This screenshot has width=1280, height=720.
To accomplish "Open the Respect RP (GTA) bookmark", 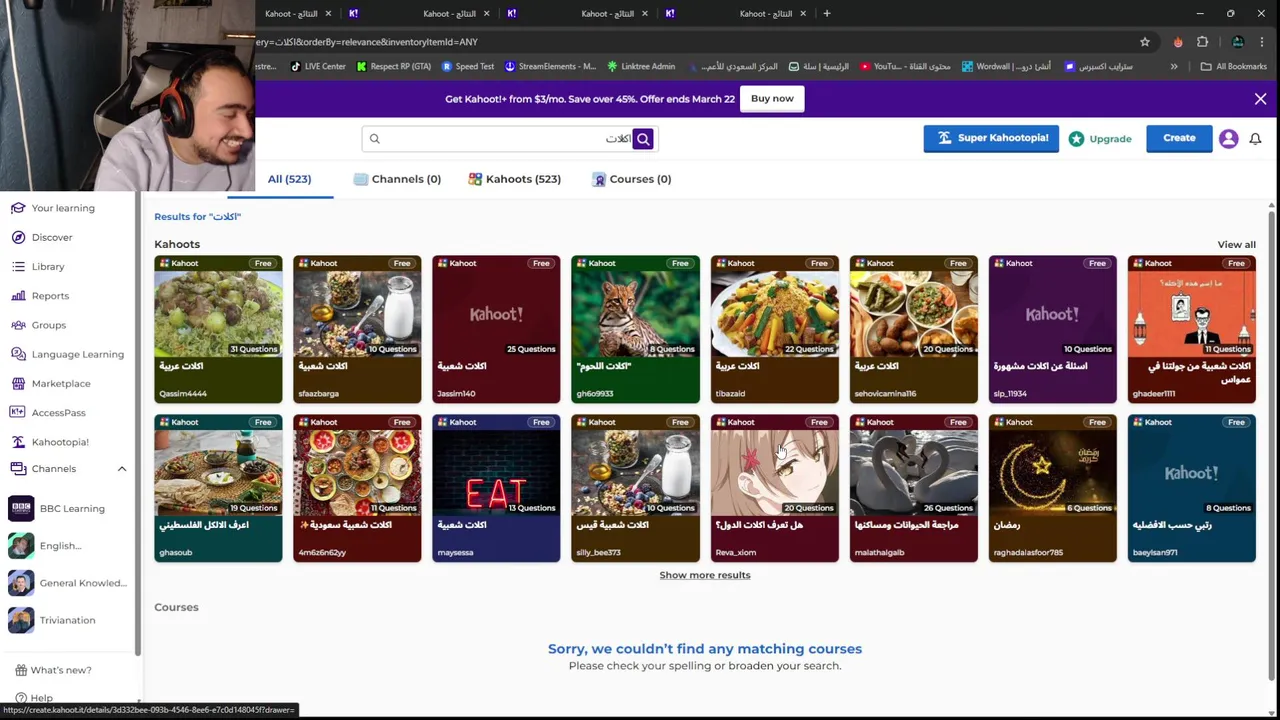I will [x=394, y=67].
